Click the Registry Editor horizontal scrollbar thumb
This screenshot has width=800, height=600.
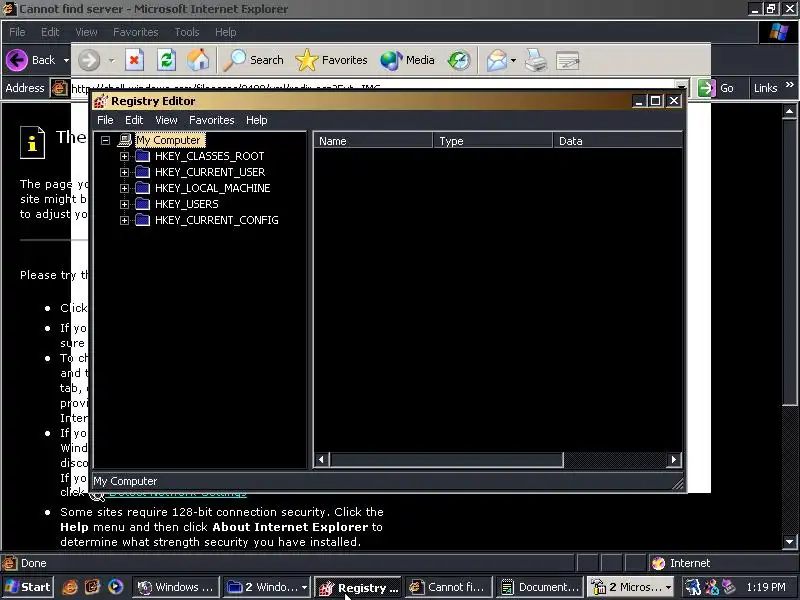(x=446, y=460)
